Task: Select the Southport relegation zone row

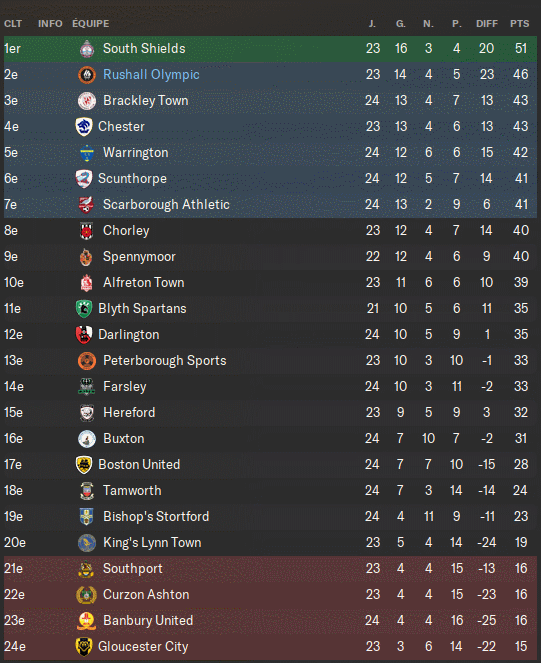Action: pos(270,569)
